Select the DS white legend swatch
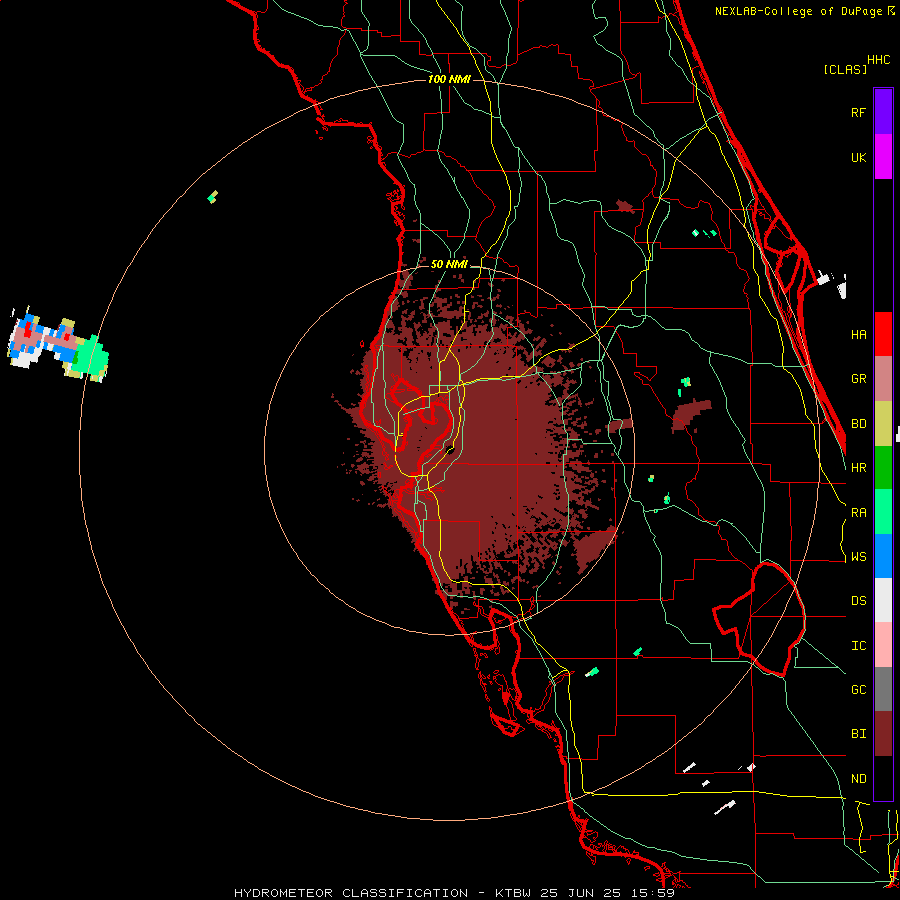The height and width of the screenshot is (900, 900). click(x=883, y=600)
